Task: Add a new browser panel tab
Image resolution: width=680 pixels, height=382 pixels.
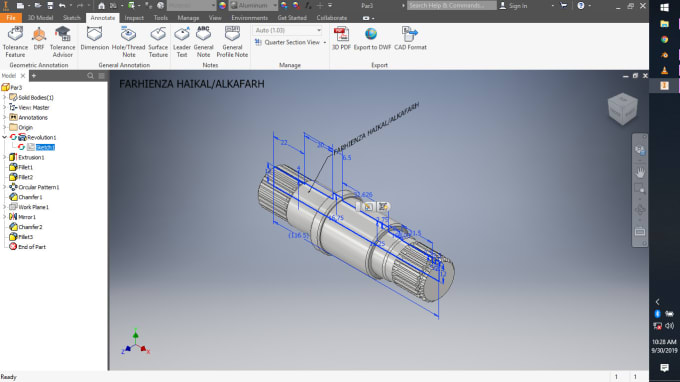Action: (33, 76)
